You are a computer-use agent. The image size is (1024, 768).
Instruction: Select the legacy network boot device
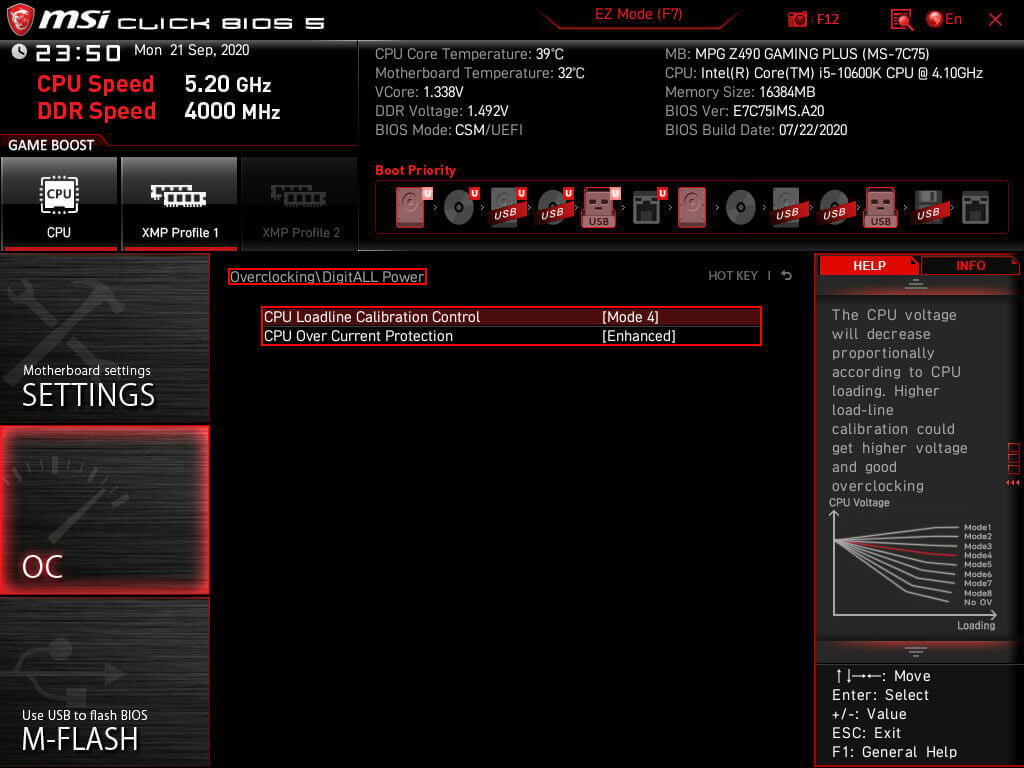(975, 208)
